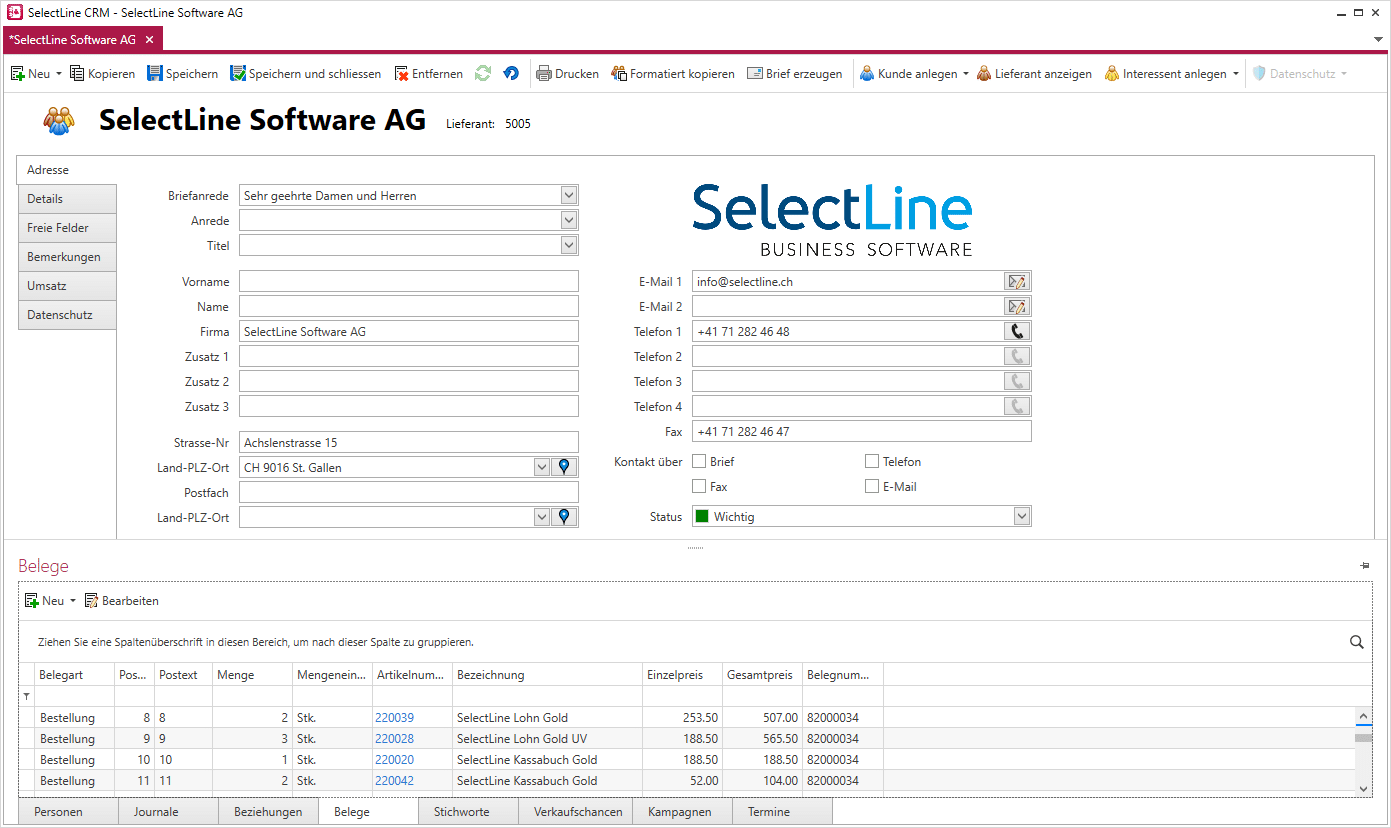Enable the Brief contact checkbox
The height and width of the screenshot is (828, 1391).
point(699,462)
